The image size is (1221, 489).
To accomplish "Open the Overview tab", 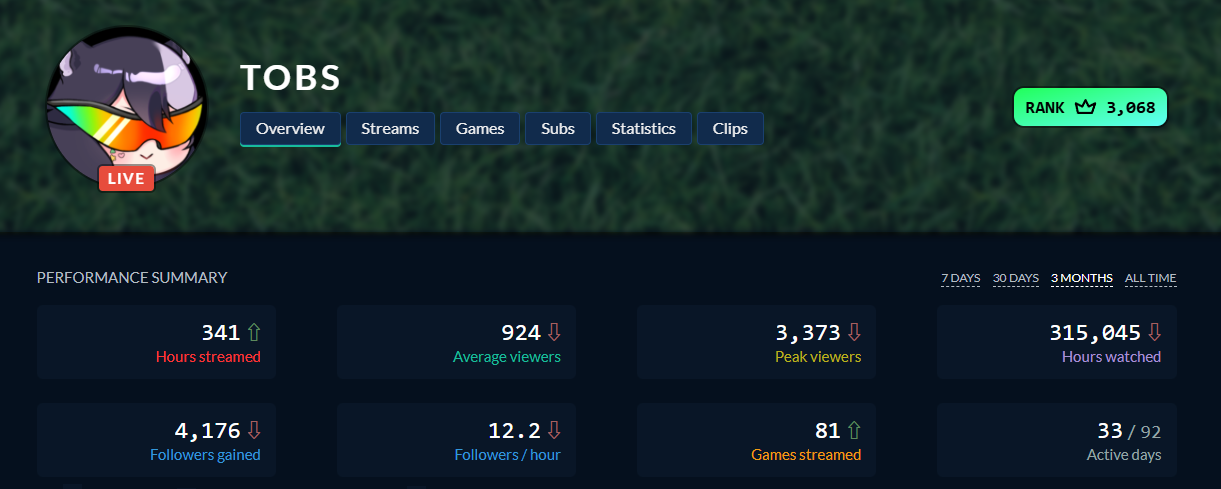I will tap(290, 129).
